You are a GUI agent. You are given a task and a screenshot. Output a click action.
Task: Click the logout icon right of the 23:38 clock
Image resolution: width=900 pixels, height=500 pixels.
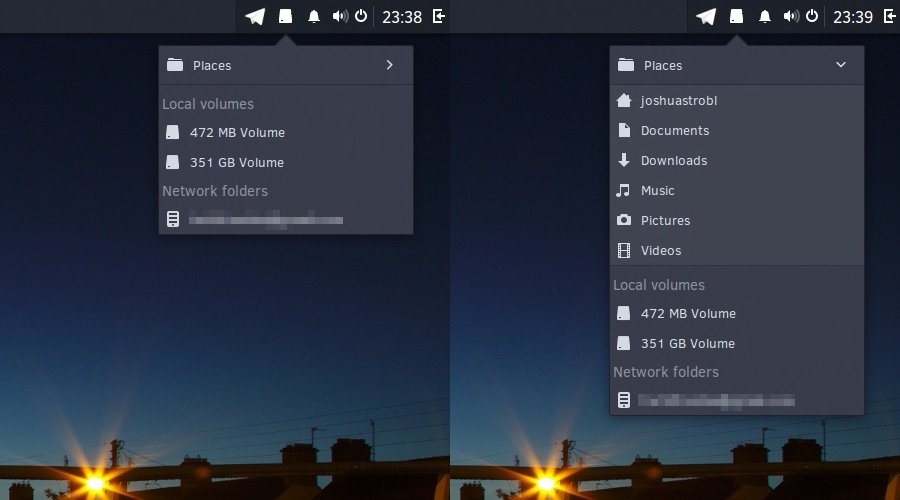(439, 16)
